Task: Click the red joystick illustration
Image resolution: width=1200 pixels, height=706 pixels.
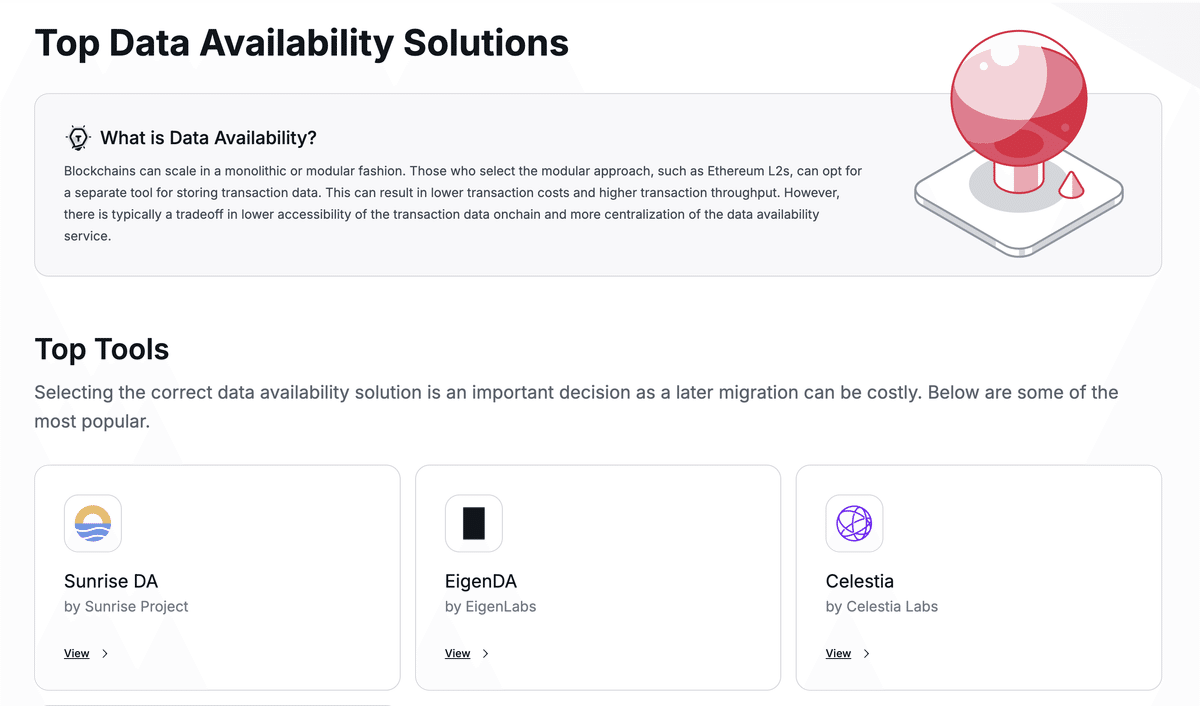Action: pos(1018,140)
